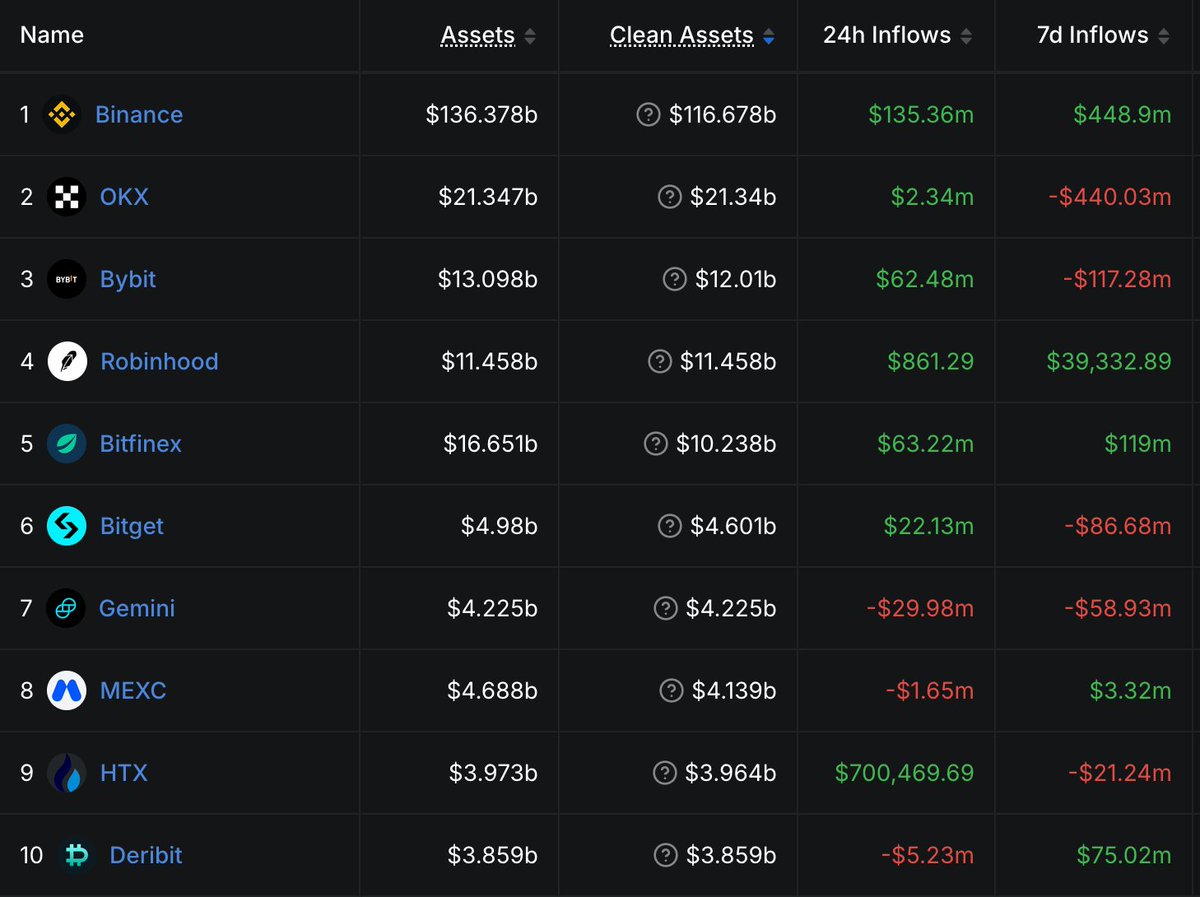Sort by 7d Inflows arrows

[x=1164, y=37]
